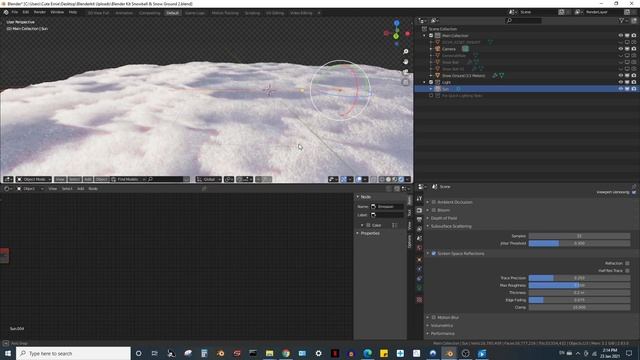Enable the Bloom checkbox
This screenshot has height=360, width=640.
[433, 210]
